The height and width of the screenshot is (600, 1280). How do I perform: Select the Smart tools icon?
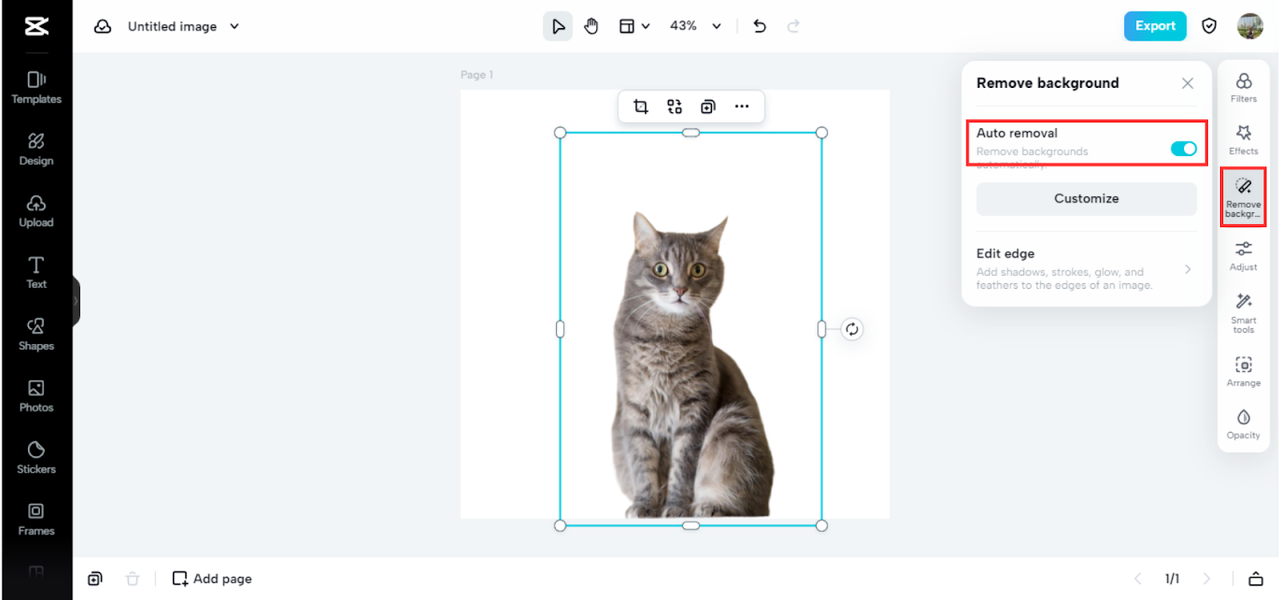(1243, 302)
